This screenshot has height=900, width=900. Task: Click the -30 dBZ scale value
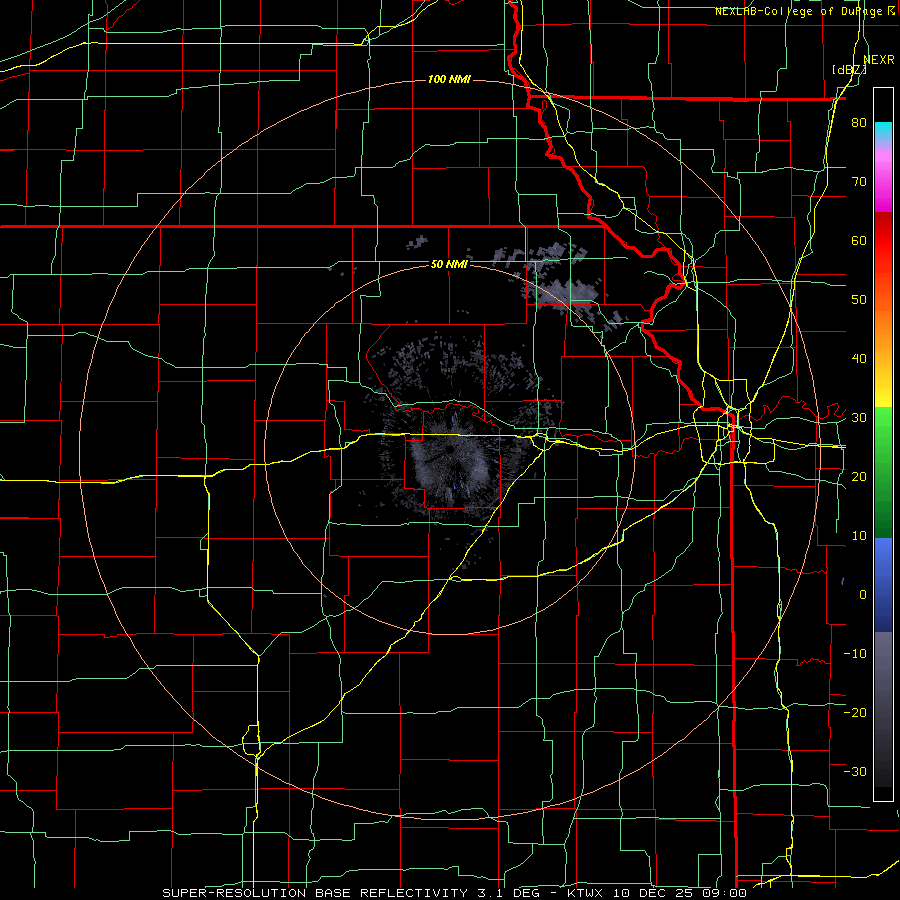coord(855,771)
